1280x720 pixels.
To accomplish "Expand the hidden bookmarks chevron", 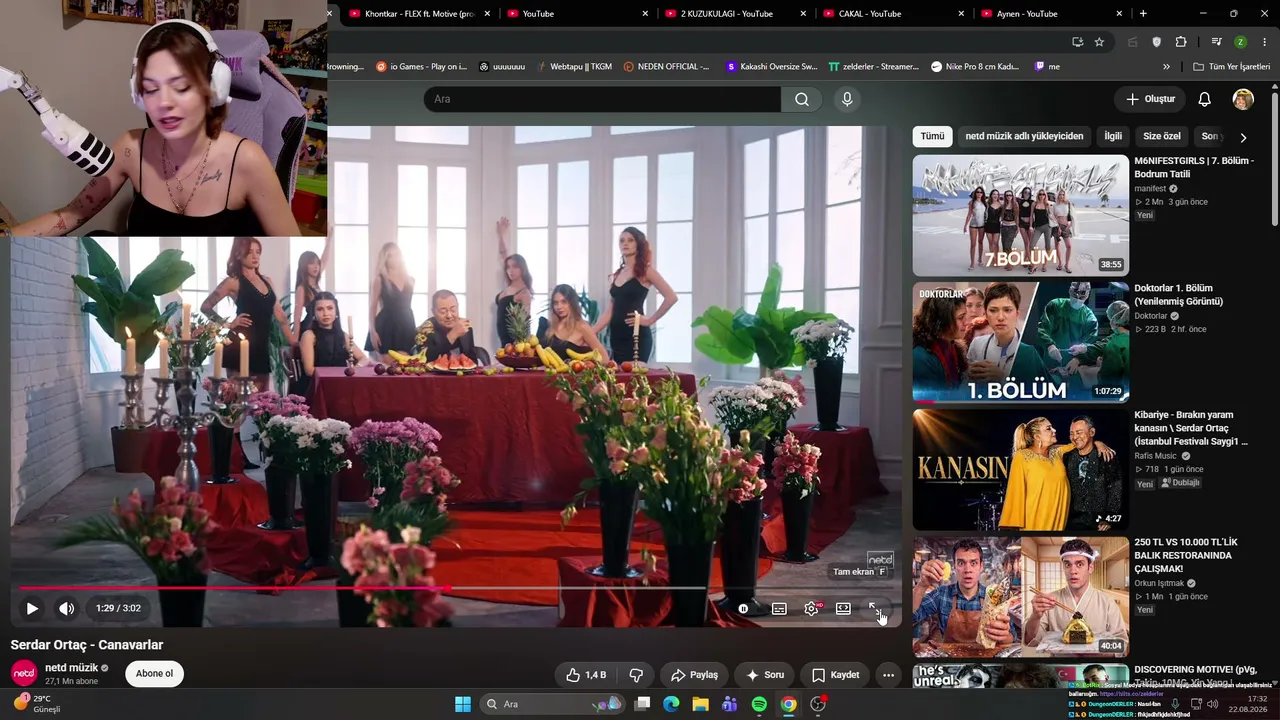I will coord(1166,67).
